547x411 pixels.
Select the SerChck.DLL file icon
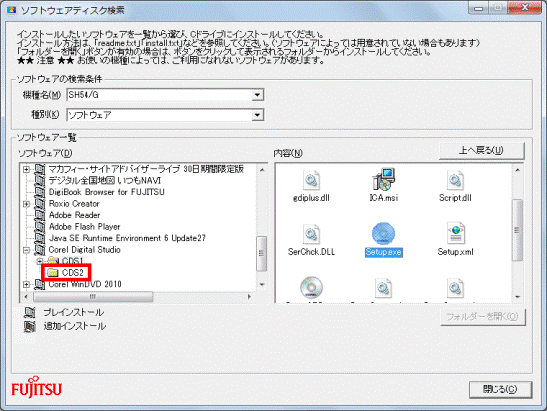[311, 234]
